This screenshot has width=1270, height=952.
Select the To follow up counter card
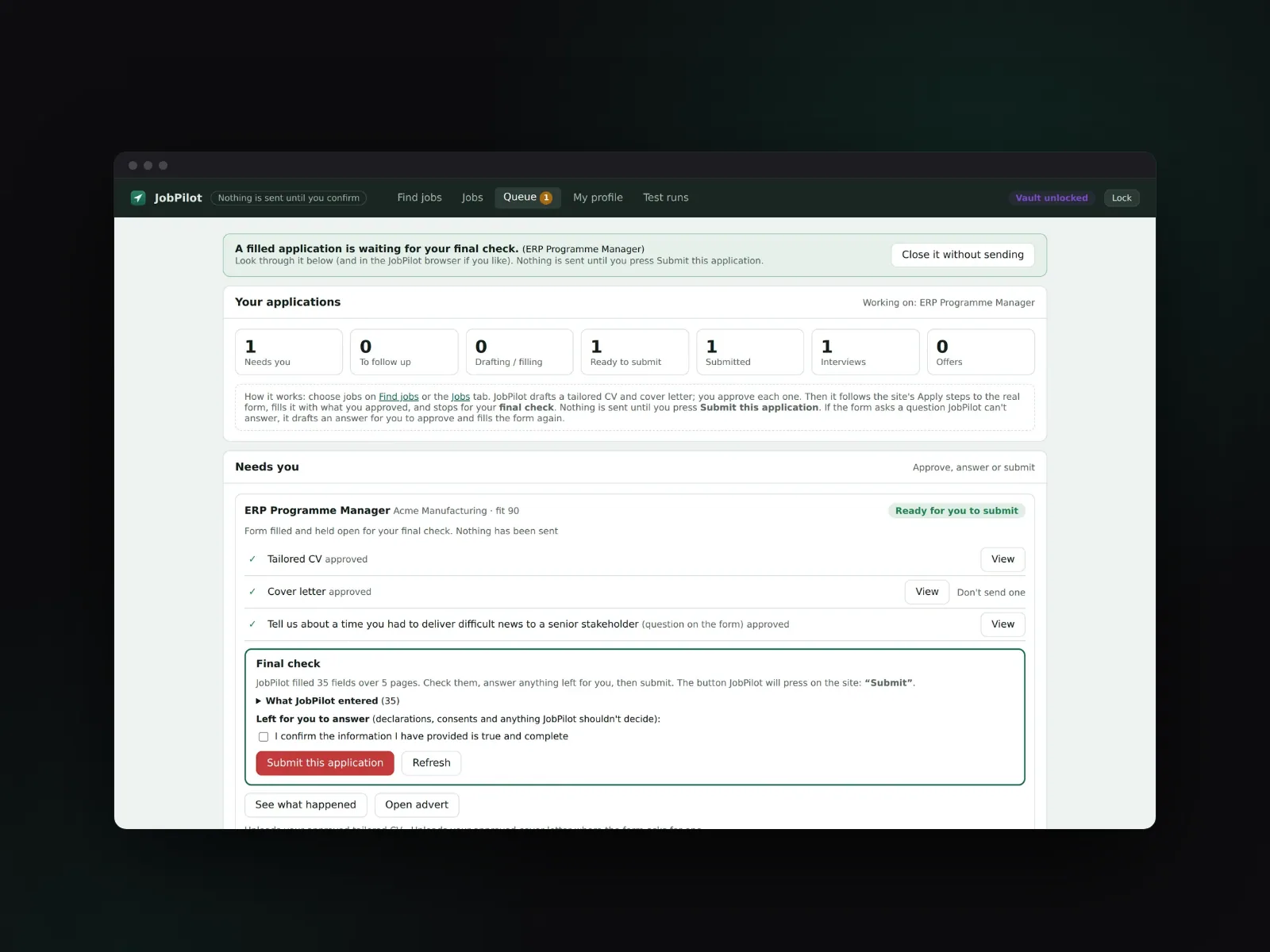click(x=404, y=352)
